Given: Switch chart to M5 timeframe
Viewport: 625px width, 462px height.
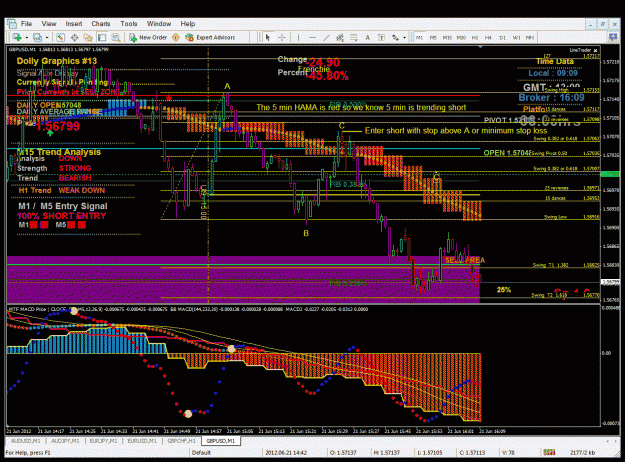Looking at the screenshot, I should coord(433,37).
